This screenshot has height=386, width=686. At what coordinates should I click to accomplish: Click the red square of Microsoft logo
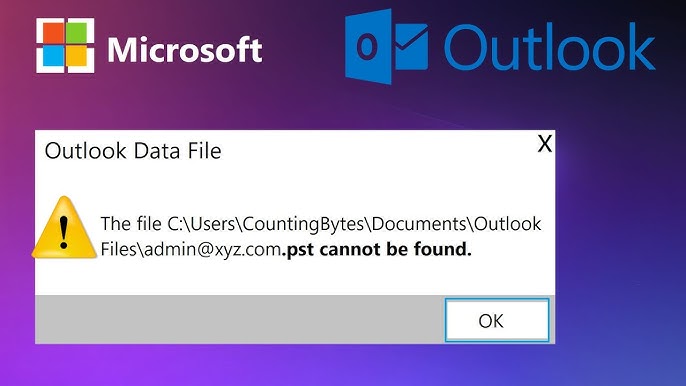coord(53,33)
